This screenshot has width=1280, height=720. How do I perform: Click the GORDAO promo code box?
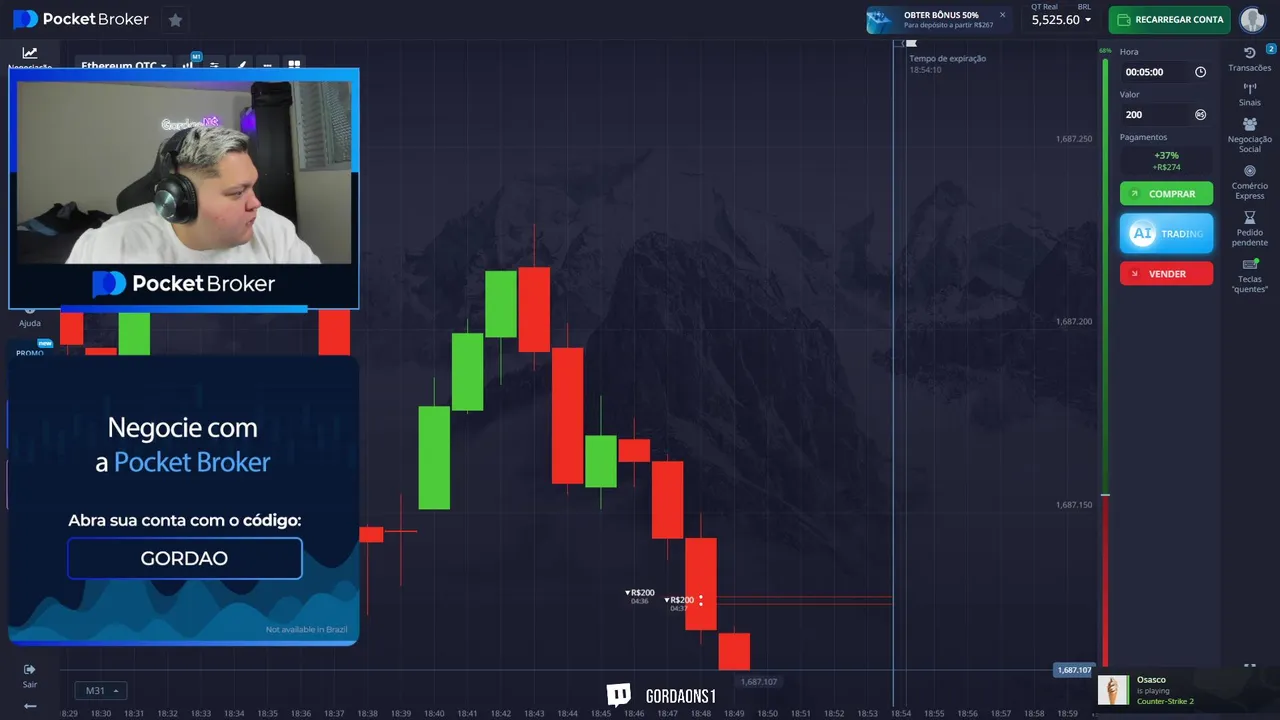click(x=184, y=558)
